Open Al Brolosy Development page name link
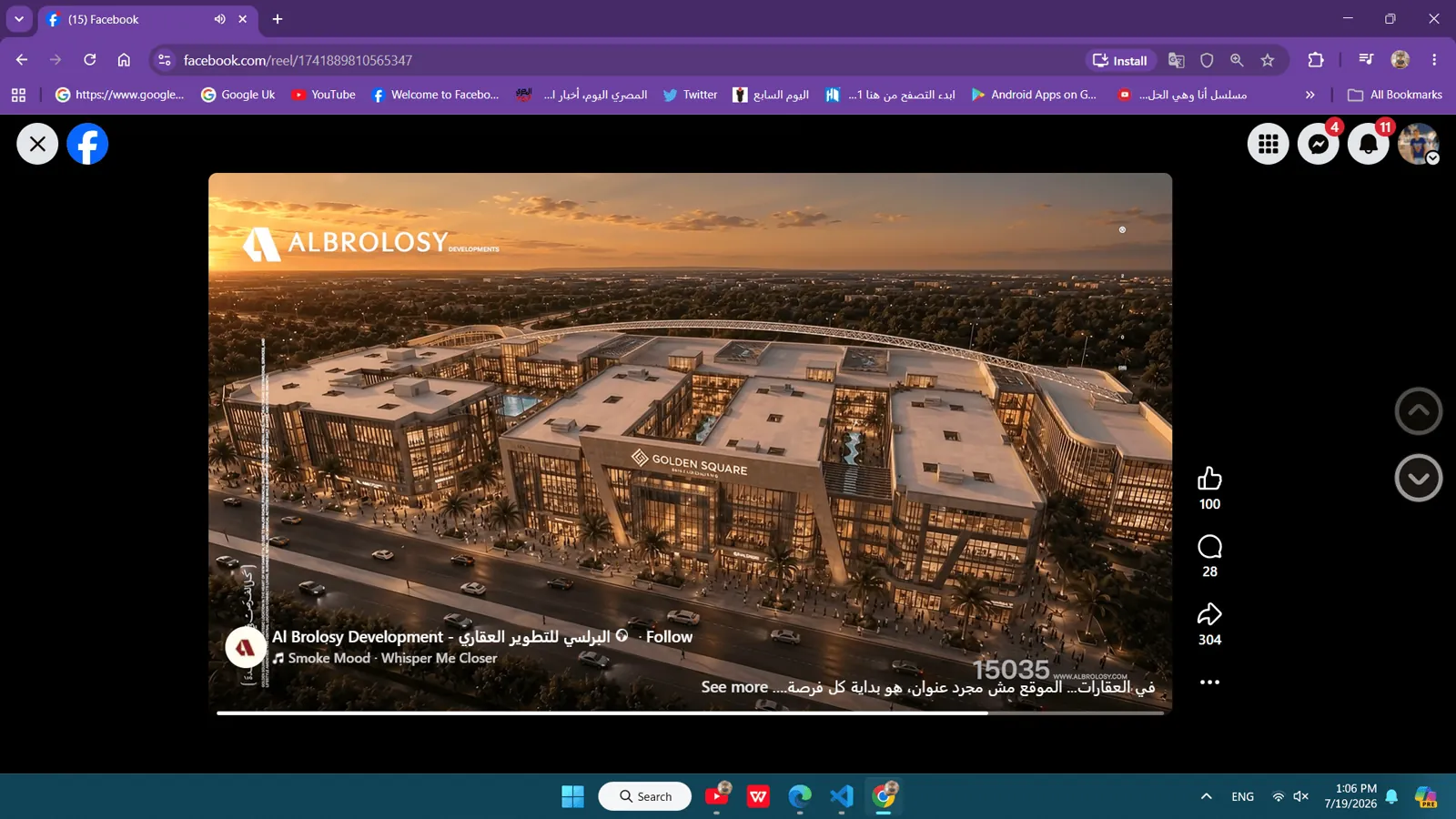This screenshot has width=1456, height=819. 441,637
